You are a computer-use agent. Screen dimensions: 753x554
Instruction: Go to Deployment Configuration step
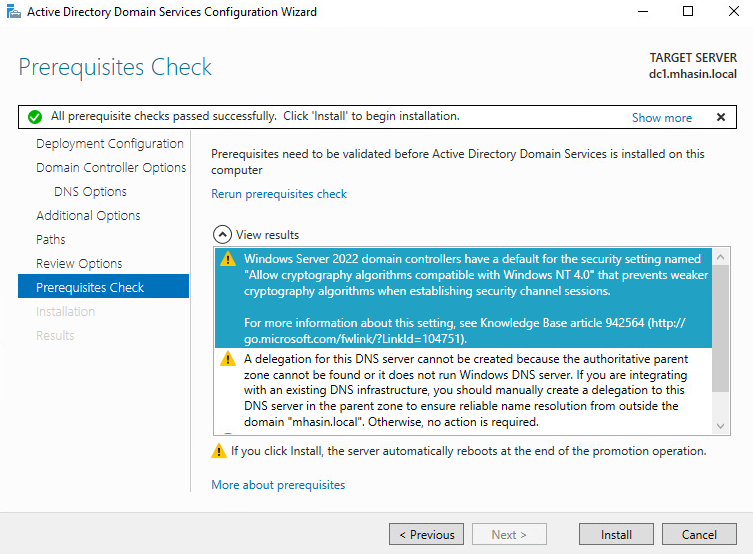pos(109,144)
